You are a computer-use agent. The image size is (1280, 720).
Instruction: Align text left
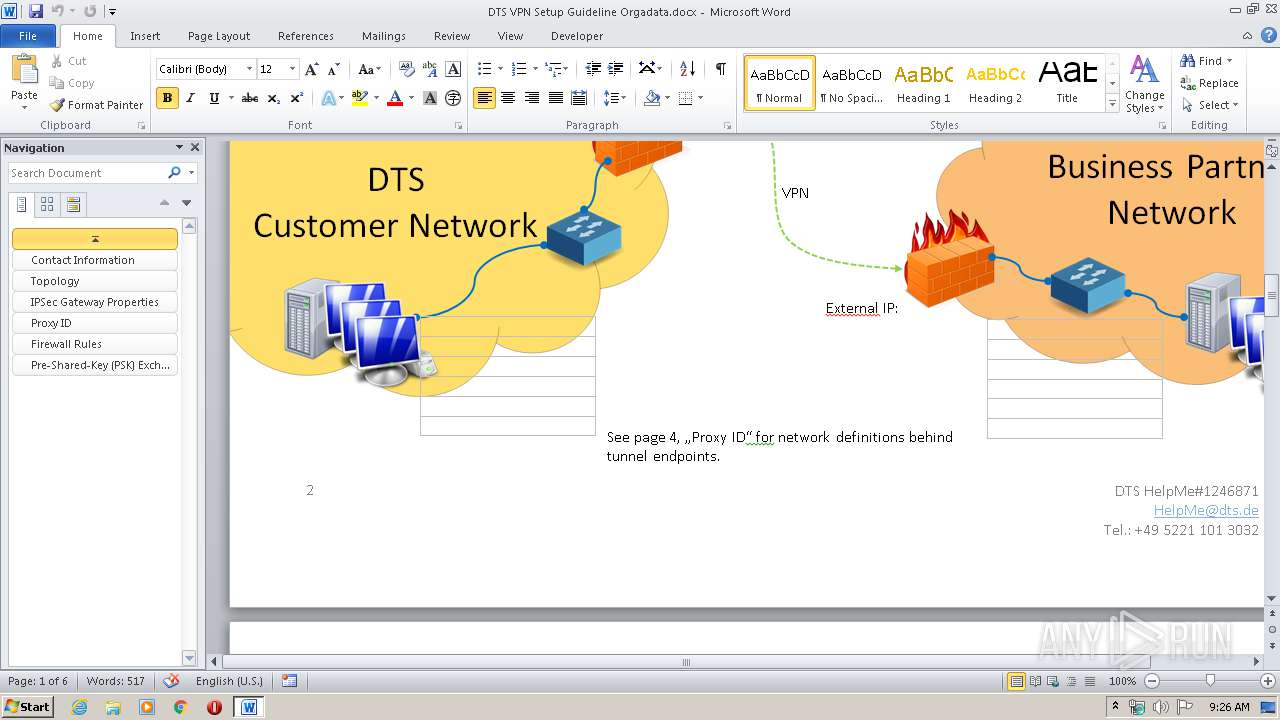484,98
